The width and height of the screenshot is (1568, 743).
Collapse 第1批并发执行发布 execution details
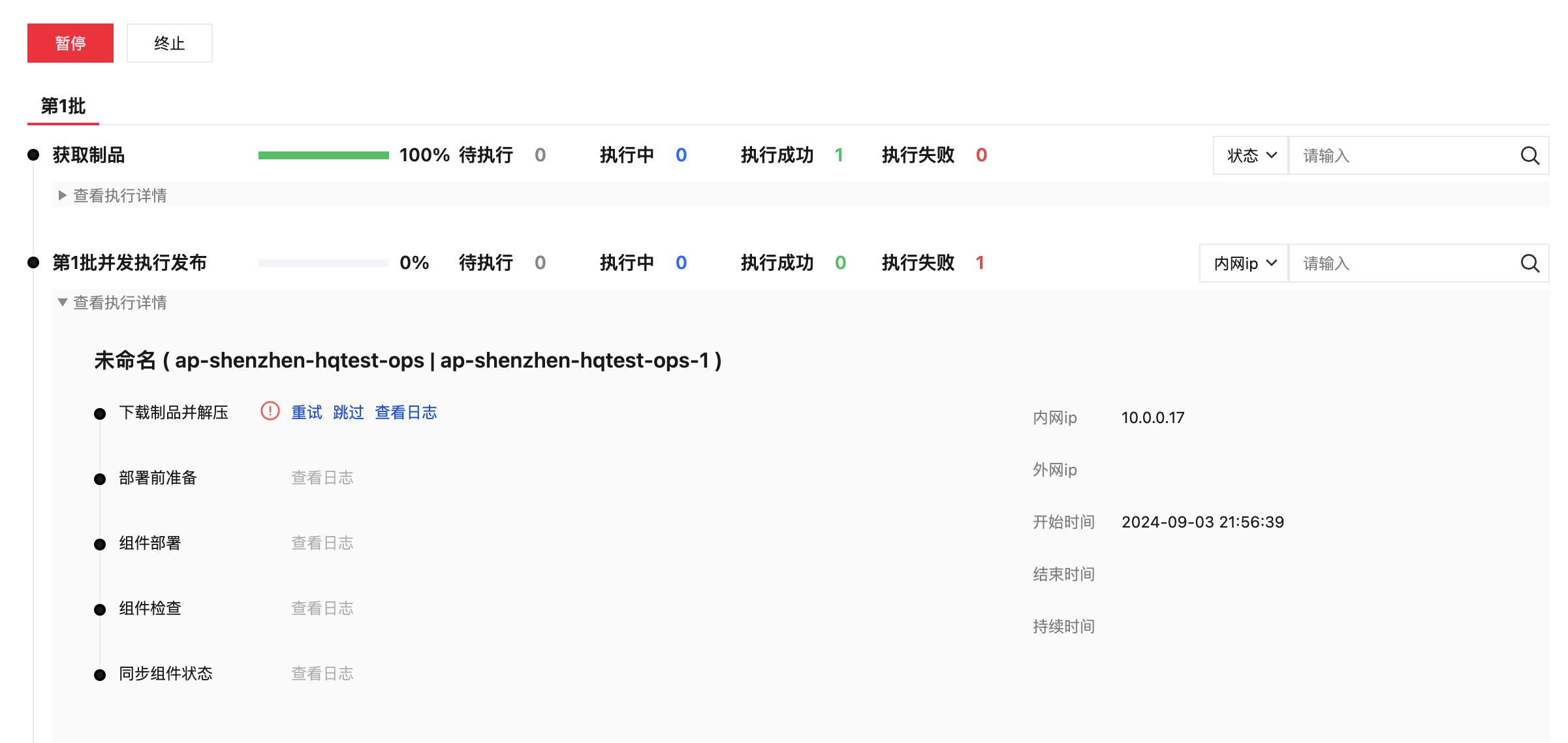coord(63,302)
